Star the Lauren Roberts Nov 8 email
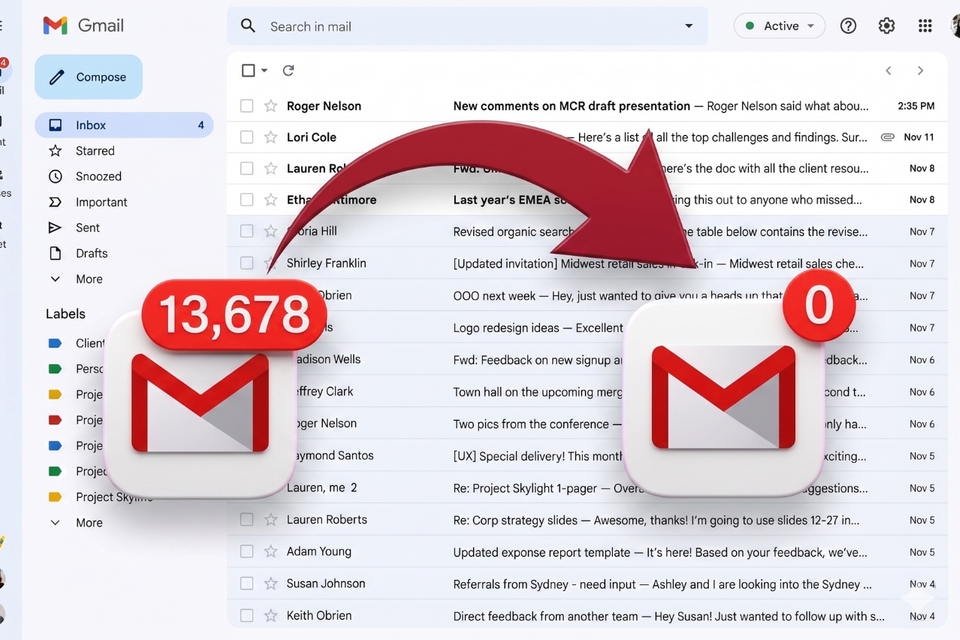 point(271,168)
